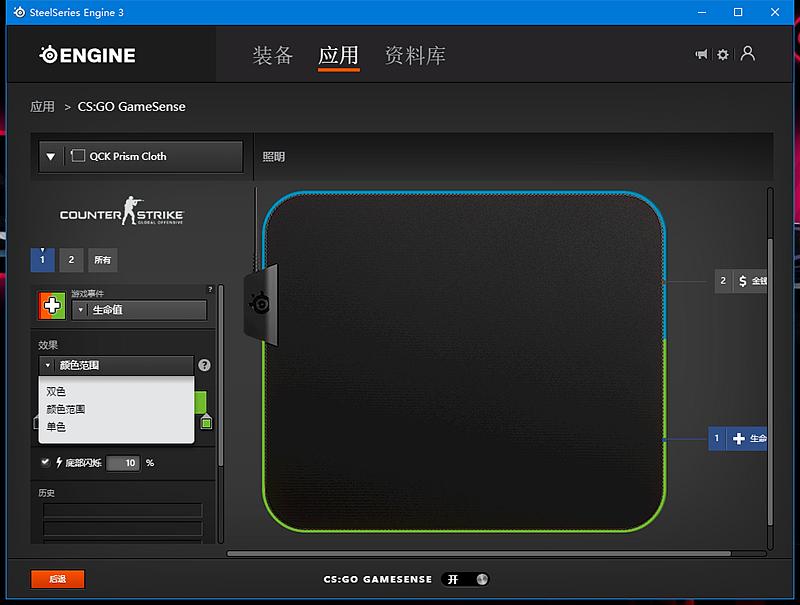Image resolution: width=800 pixels, height=605 pixels.
Task: Open the settings gear icon
Action: pos(723,55)
